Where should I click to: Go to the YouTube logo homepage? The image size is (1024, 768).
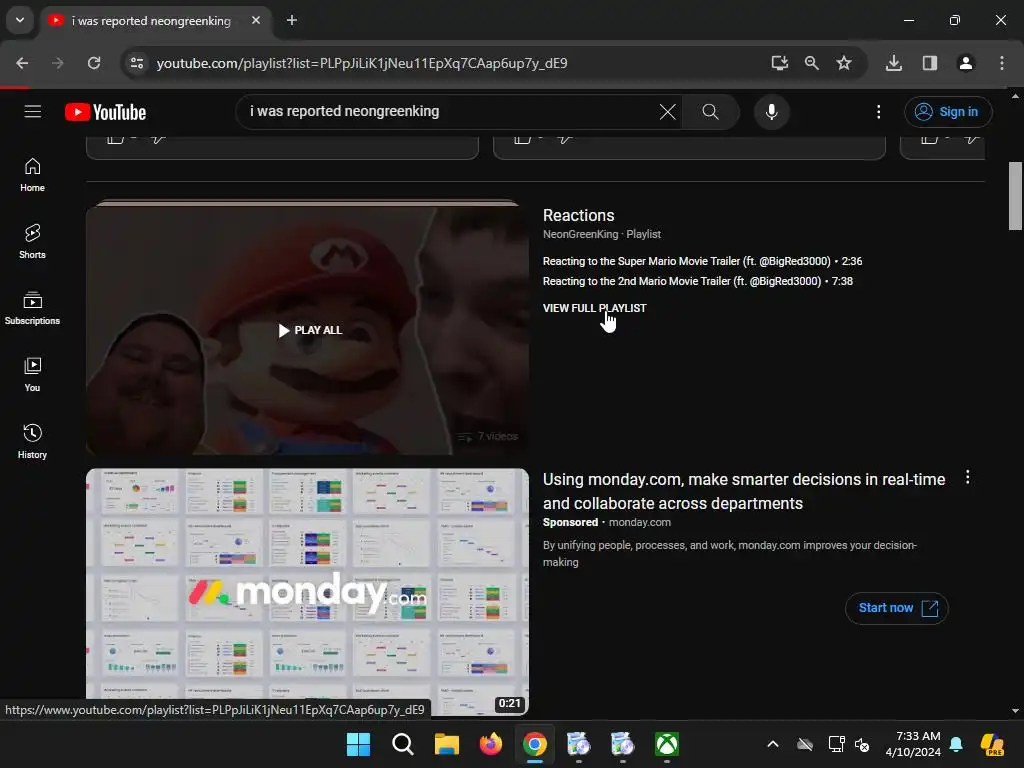pos(105,112)
